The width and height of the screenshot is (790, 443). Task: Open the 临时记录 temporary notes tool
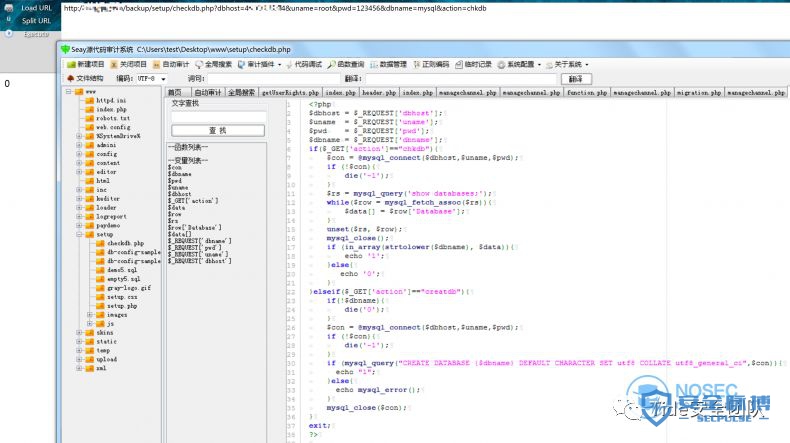(x=474, y=65)
